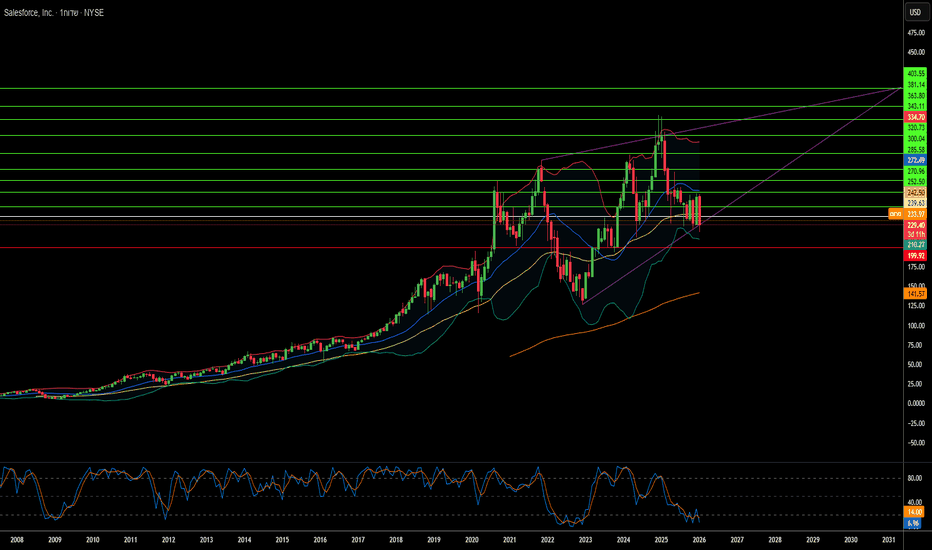932x550 pixels.
Task: Click the small orange tag beside 233.97
Action: coord(895,214)
